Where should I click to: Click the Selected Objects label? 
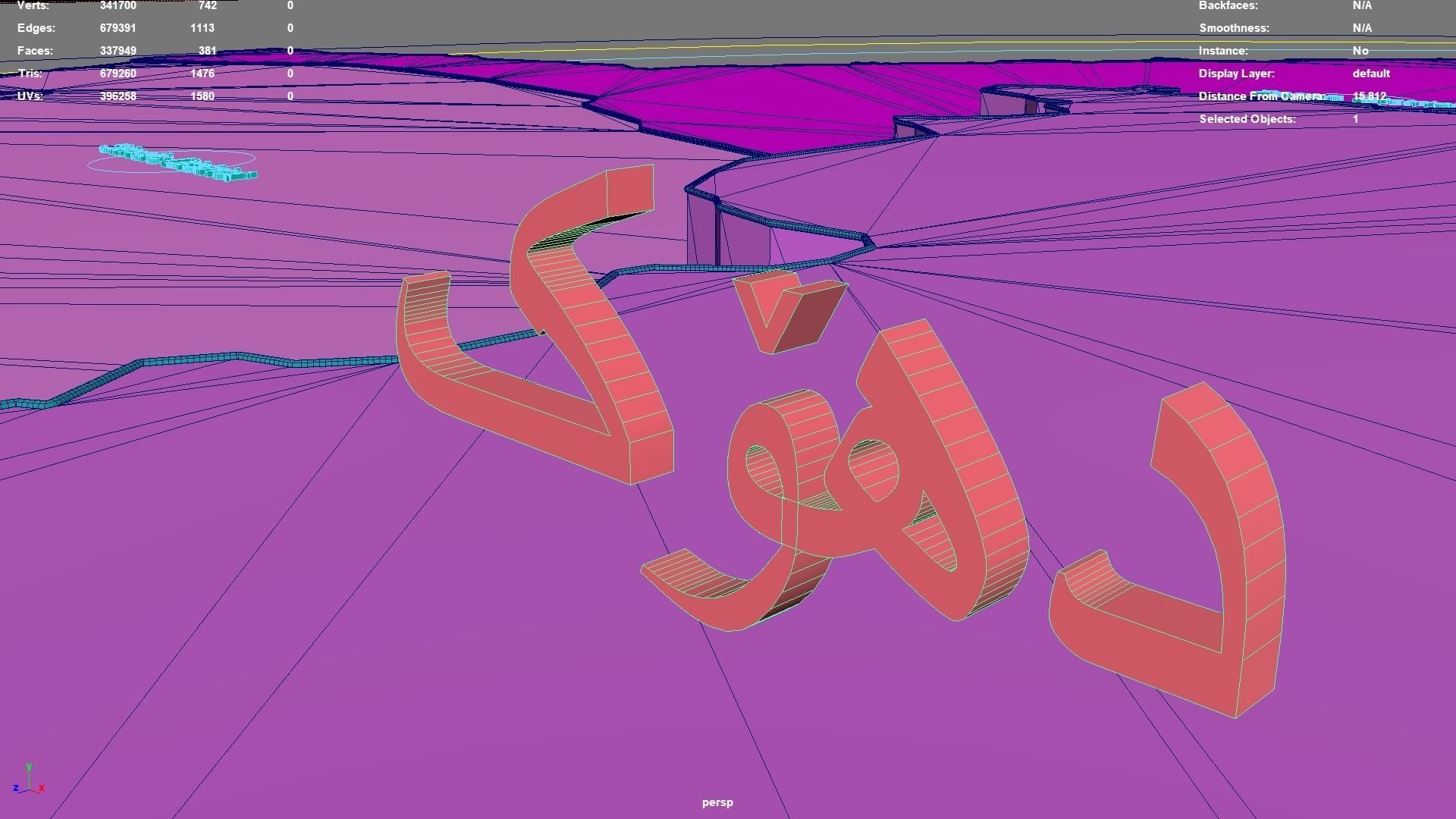[x=1247, y=119]
